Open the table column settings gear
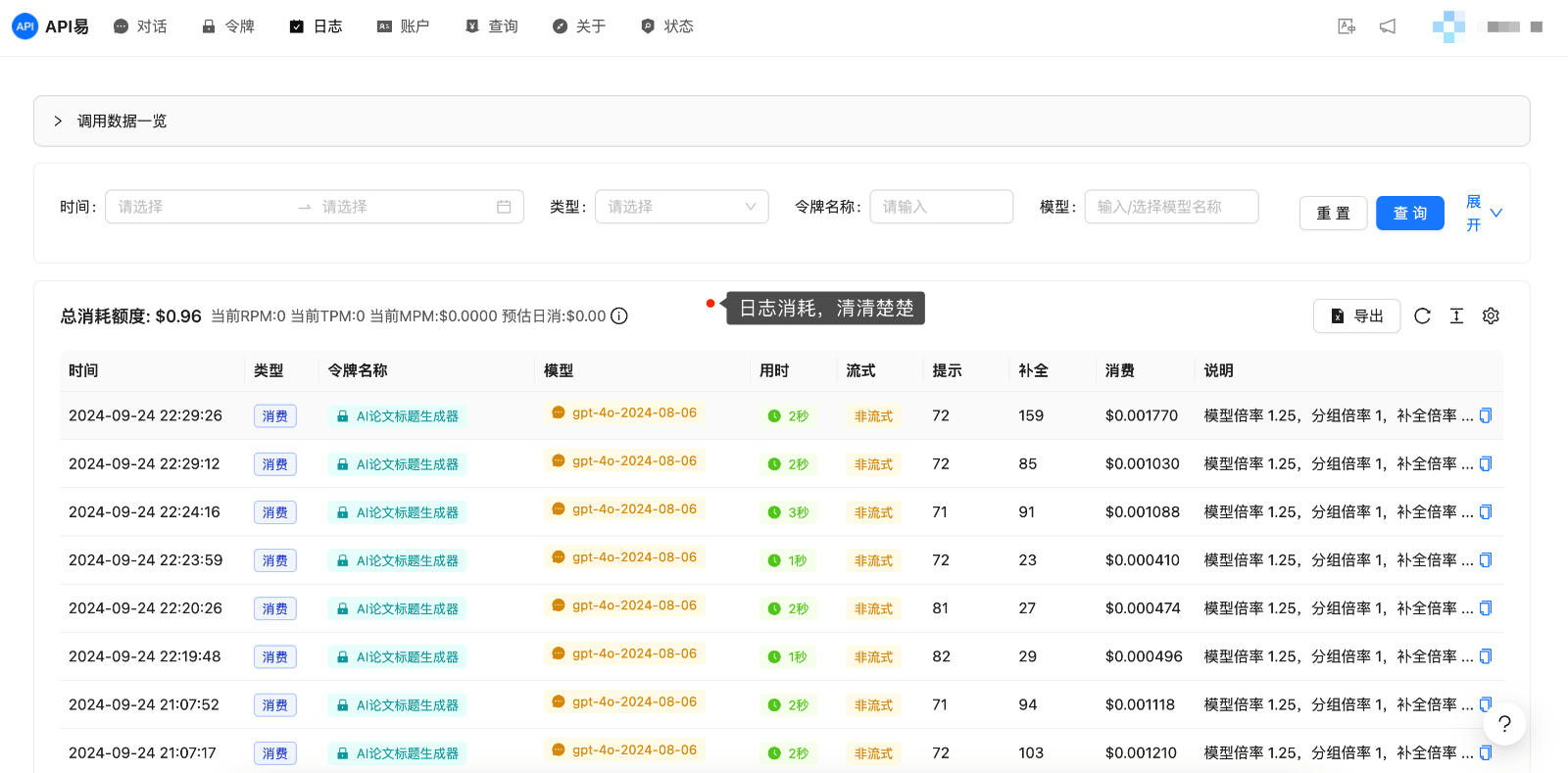 [x=1491, y=315]
